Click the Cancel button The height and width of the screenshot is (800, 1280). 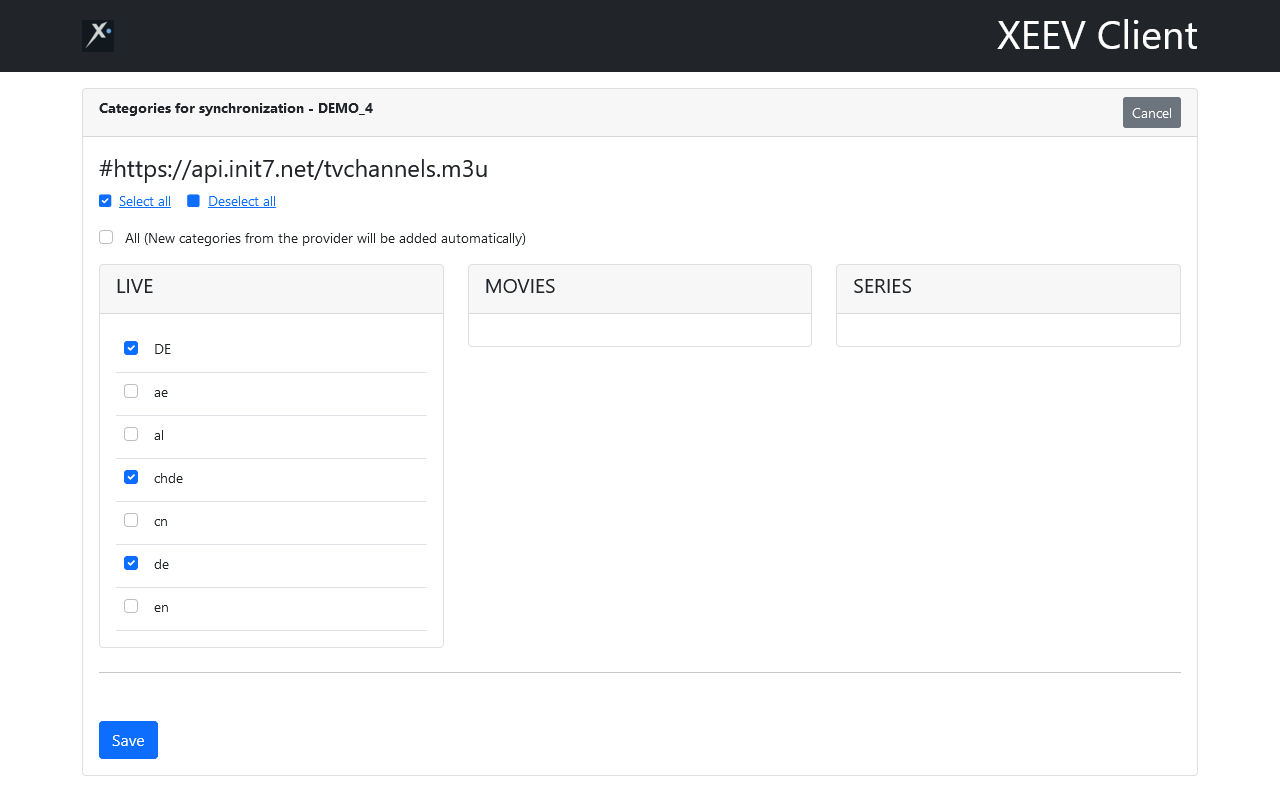tap(1151, 113)
